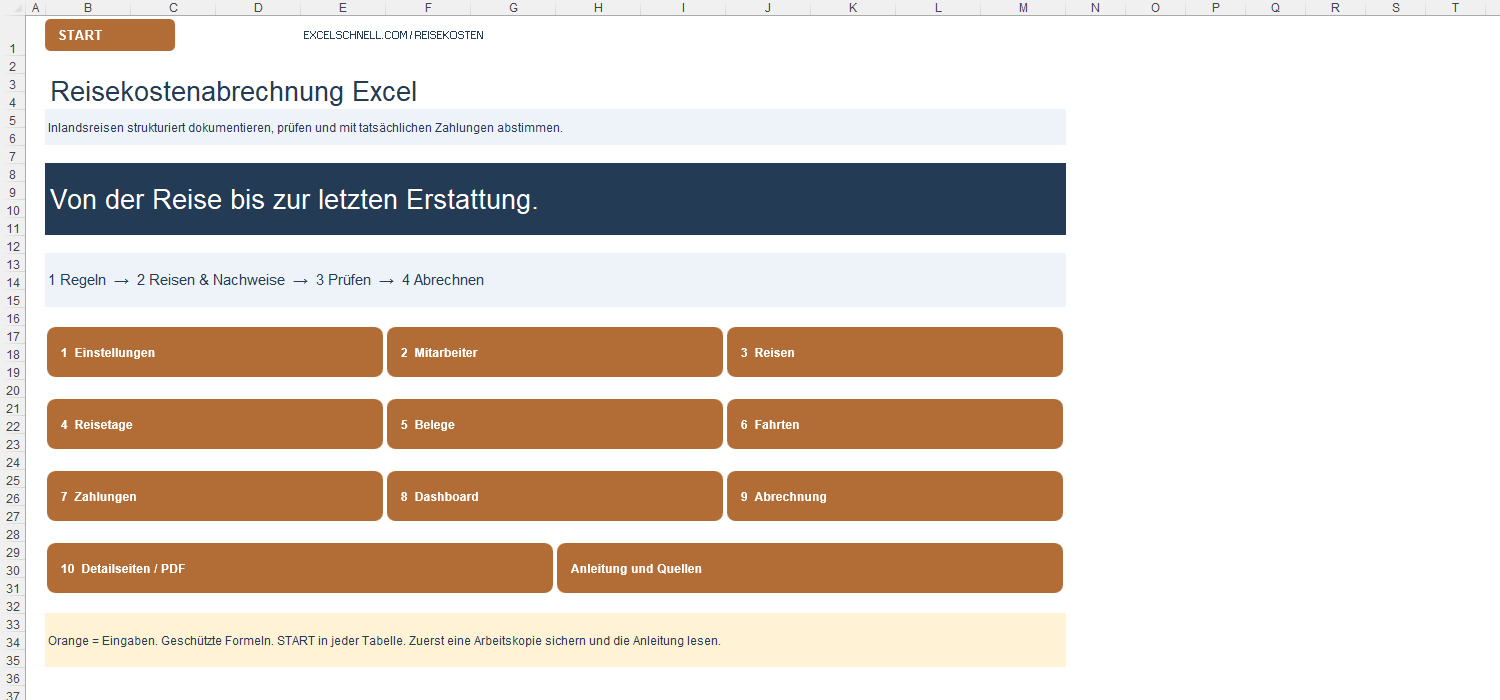
Task: Select row 24 header
Action: [13, 461]
